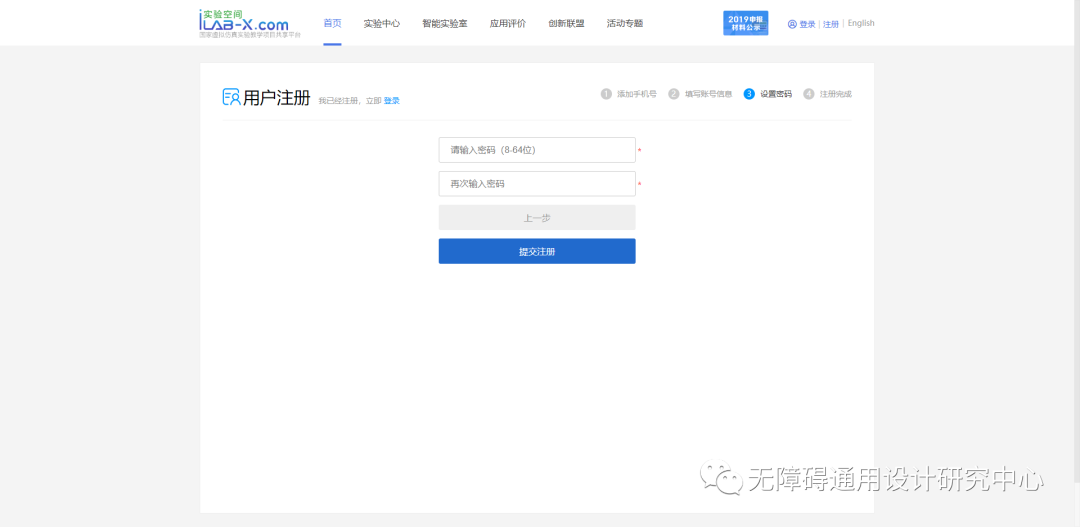The width and height of the screenshot is (1080, 527).
Task: Click step 3 circle 设置密码
Action: (x=749, y=94)
